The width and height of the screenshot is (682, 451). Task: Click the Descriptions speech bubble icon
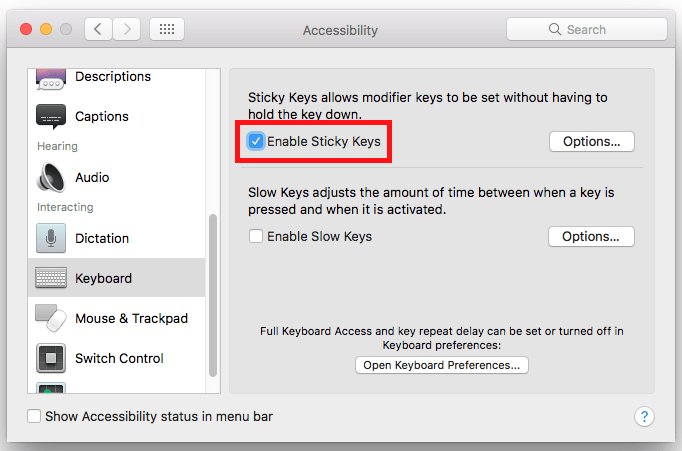51,80
